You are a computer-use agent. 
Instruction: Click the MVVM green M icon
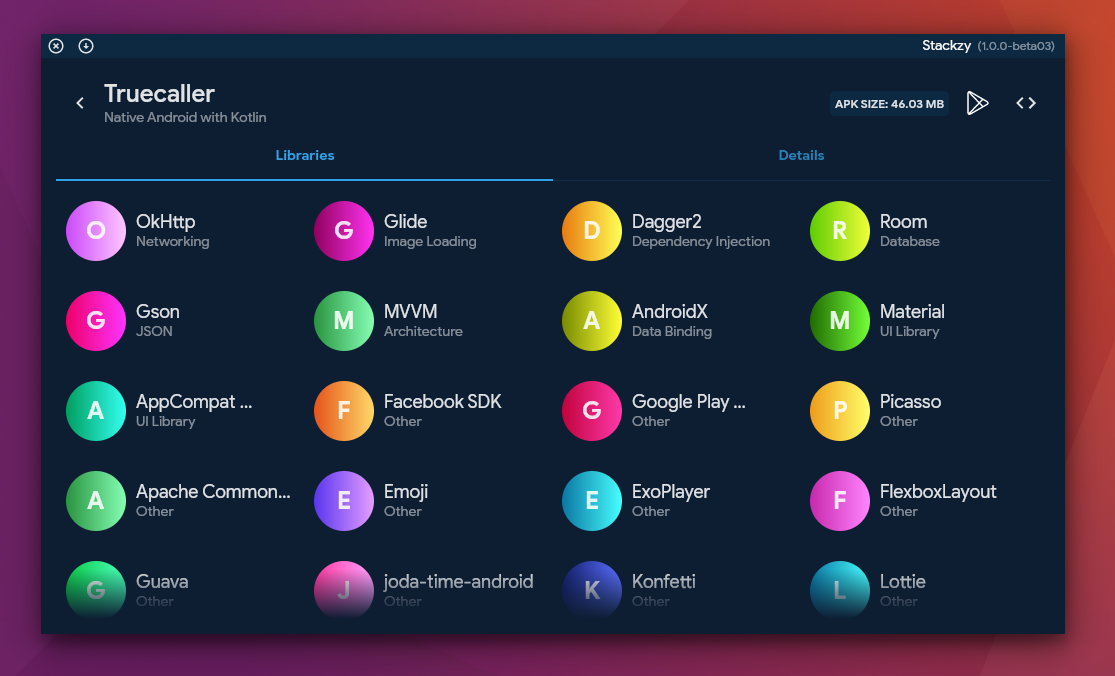pos(344,321)
